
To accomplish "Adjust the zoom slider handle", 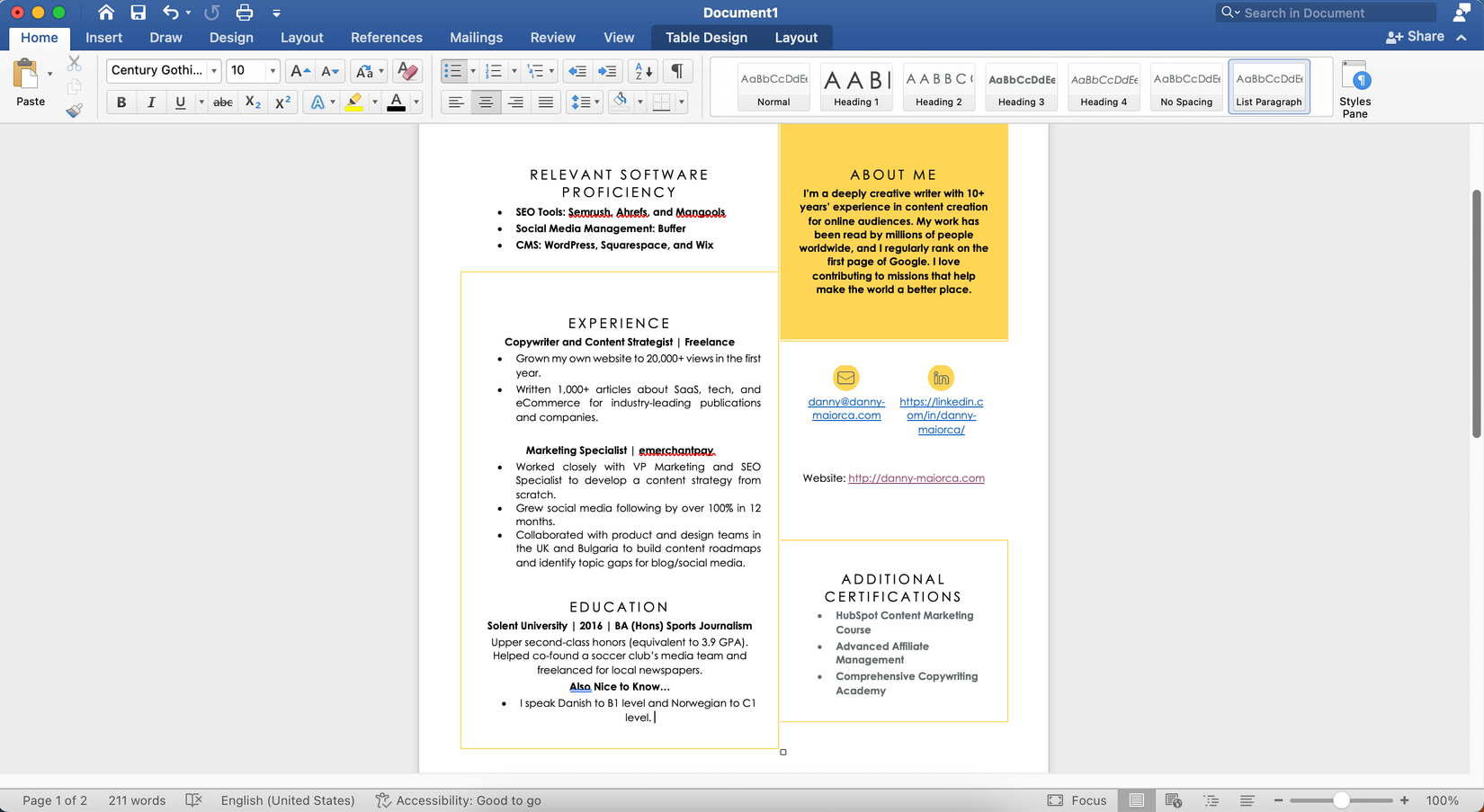I will [x=1341, y=800].
